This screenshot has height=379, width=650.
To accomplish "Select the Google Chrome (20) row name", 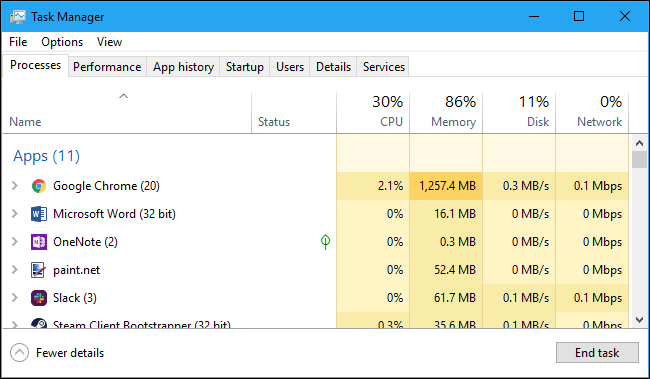I will tap(106, 186).
